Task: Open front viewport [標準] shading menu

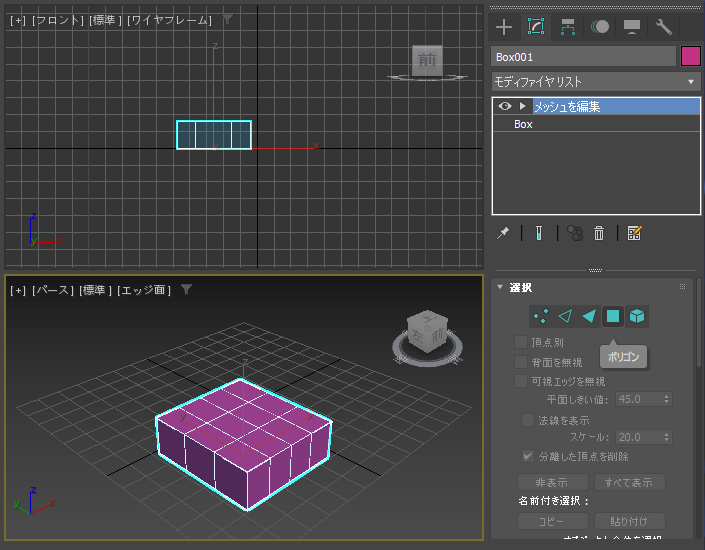Action: [106, 20]
